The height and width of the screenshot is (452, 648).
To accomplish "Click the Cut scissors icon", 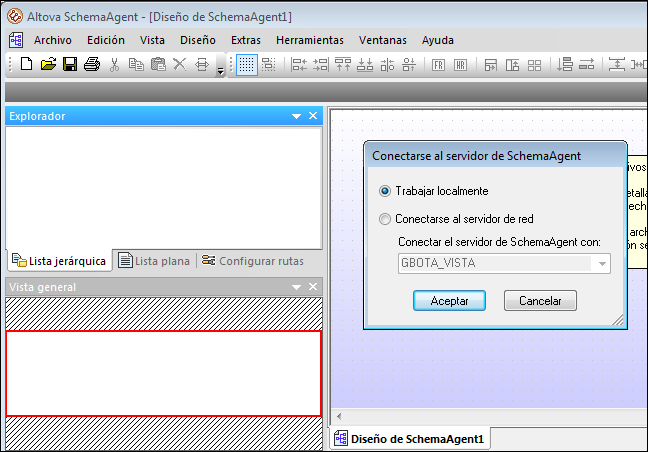I will pyautogui.click(x=114, y=64).
